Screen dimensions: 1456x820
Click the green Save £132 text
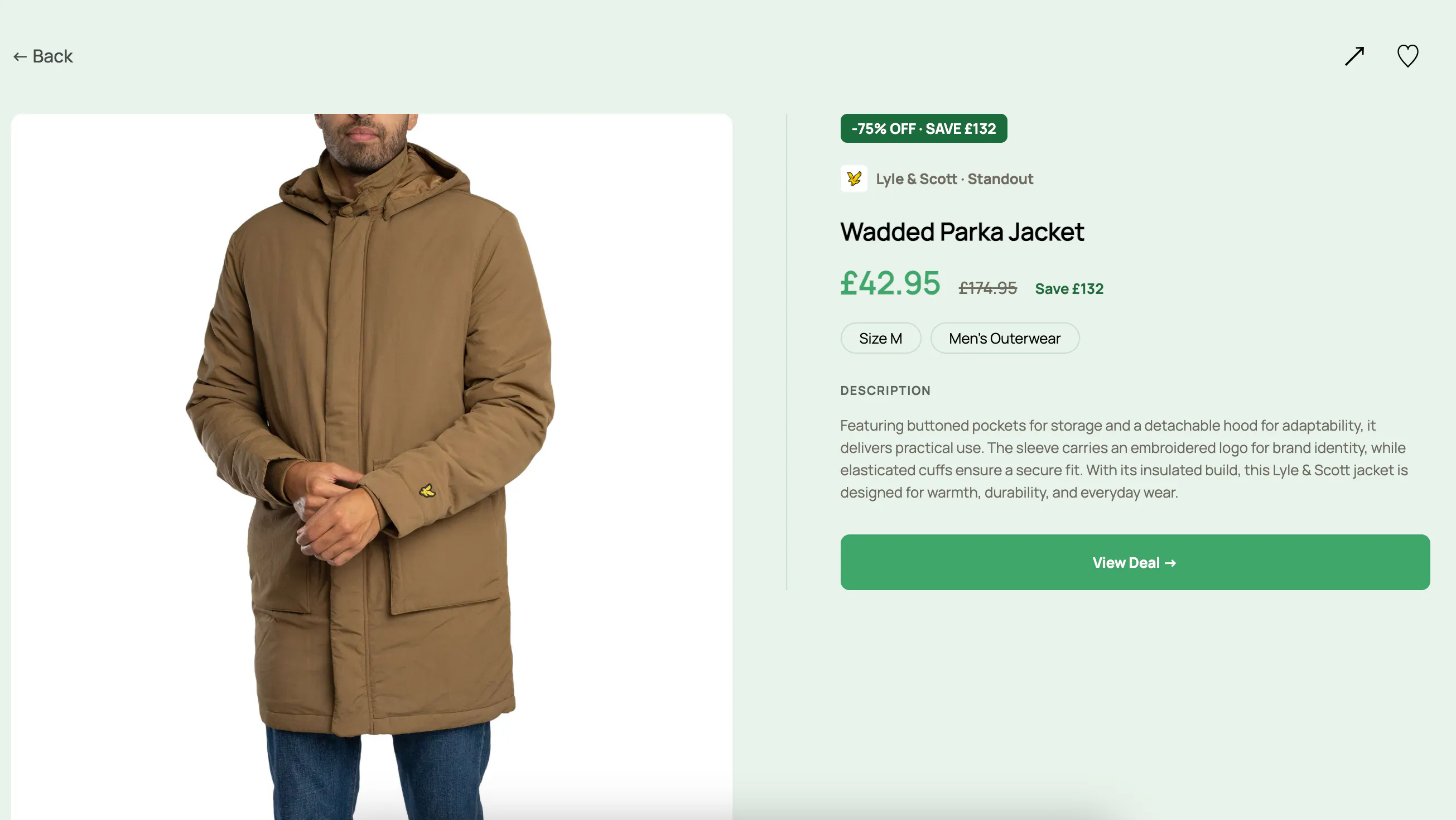[x=1069, y=288]
